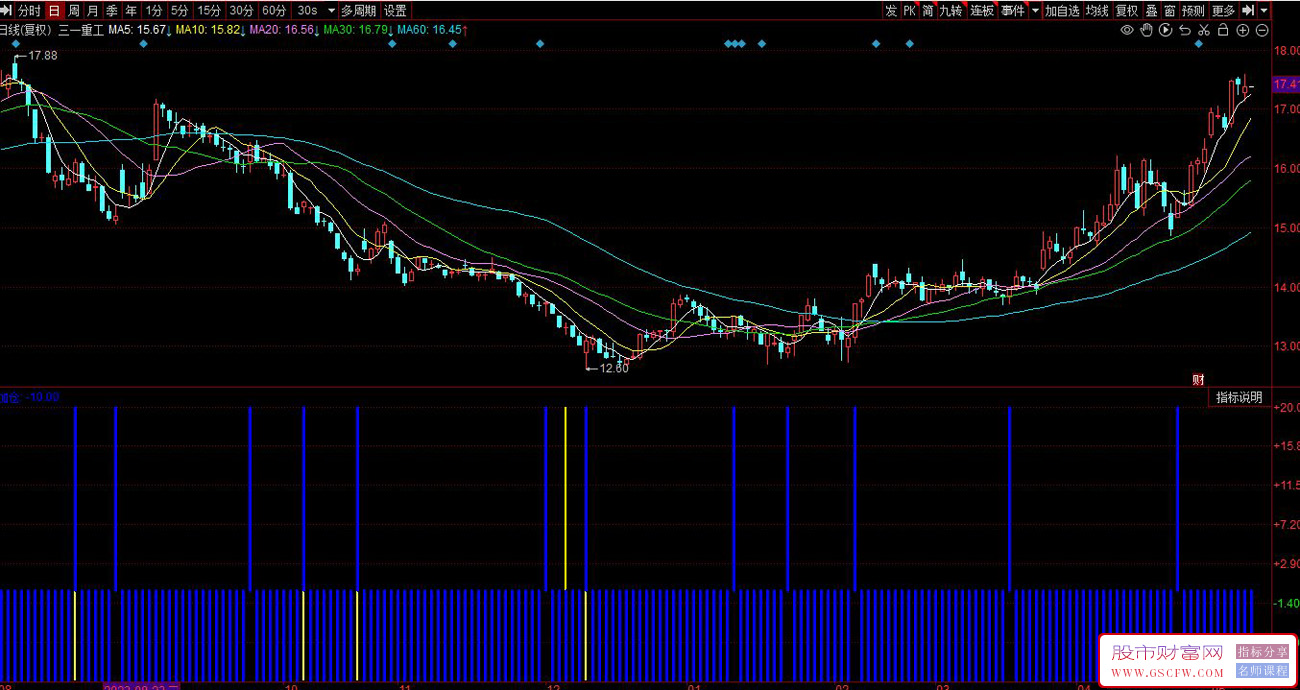
Task: Select the 季 quarterly period tab
Action: pyautogui.click(x=111, y=10)
